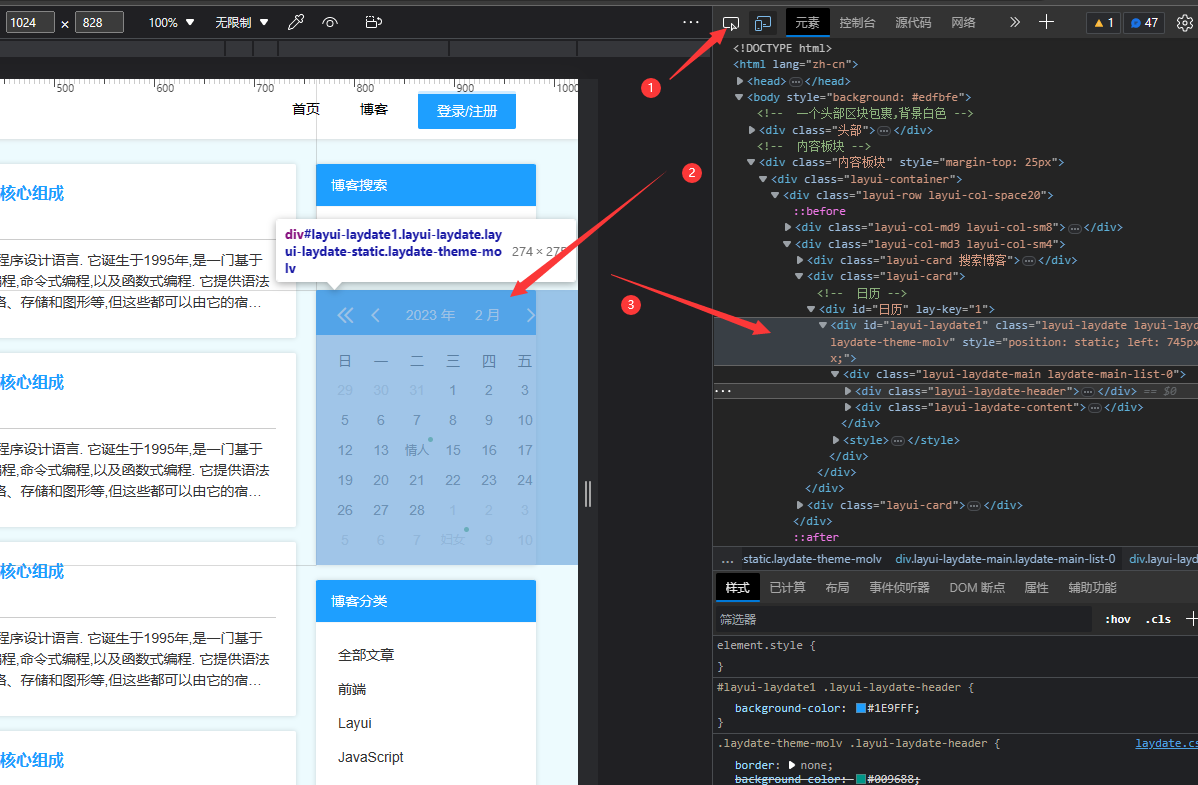The width and height of the screenshot is (1198, 785).
Task: Open the zoom level 100% dropdown
Action: coord(171,23)
